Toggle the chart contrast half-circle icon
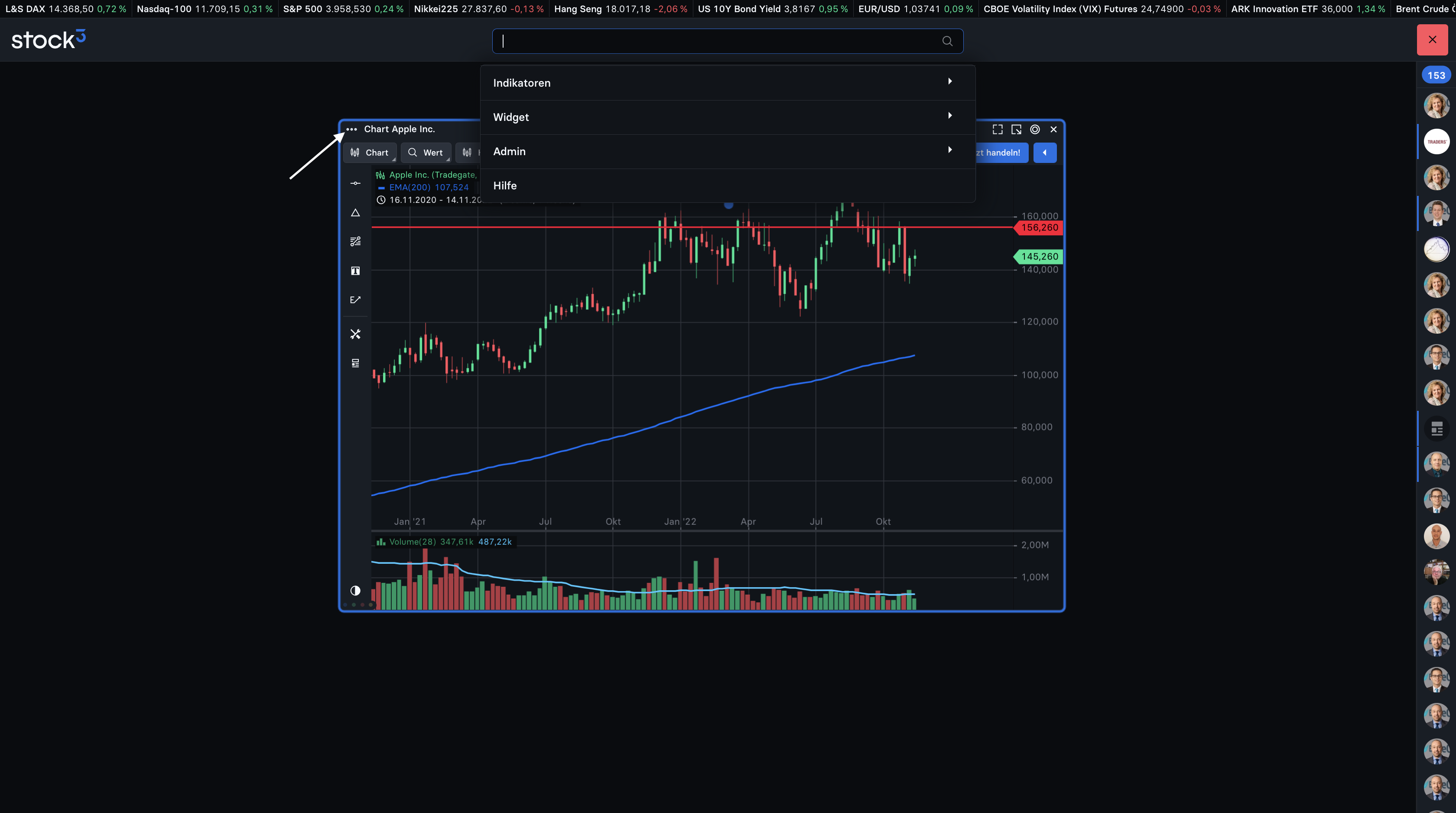This screenshot has height=813, width=1456. (355, 590)
